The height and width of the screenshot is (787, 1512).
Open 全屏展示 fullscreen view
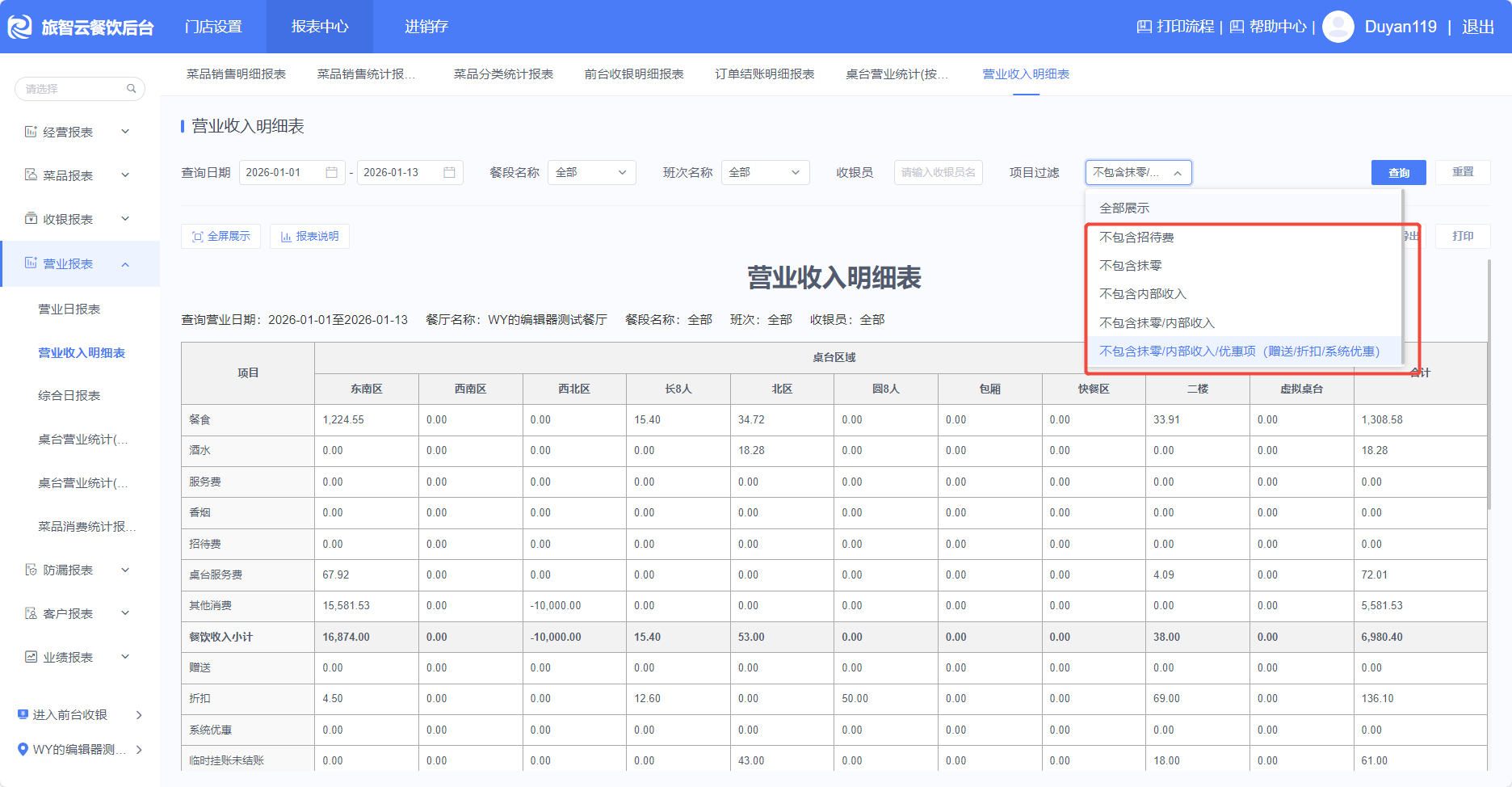pyautogui.click(x=220, y=236)
